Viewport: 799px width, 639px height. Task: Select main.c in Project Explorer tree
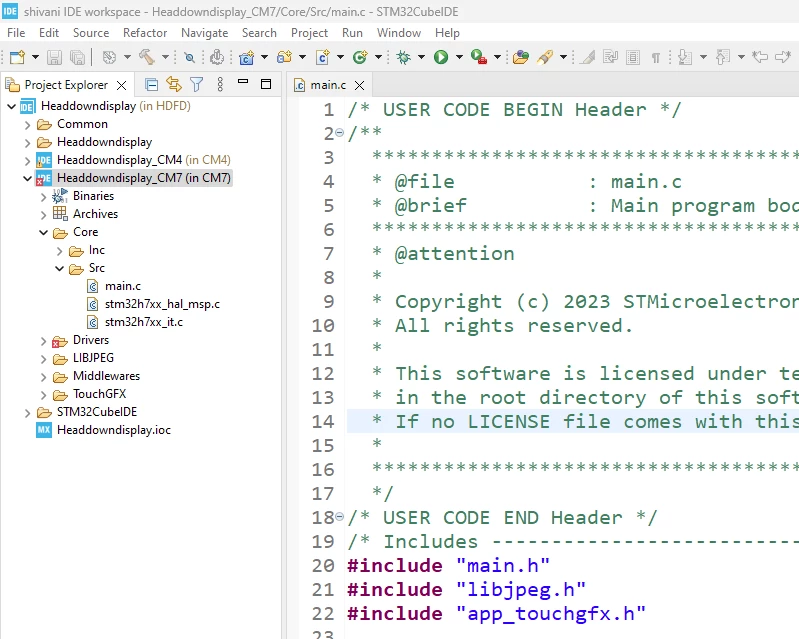click(122, 286)
